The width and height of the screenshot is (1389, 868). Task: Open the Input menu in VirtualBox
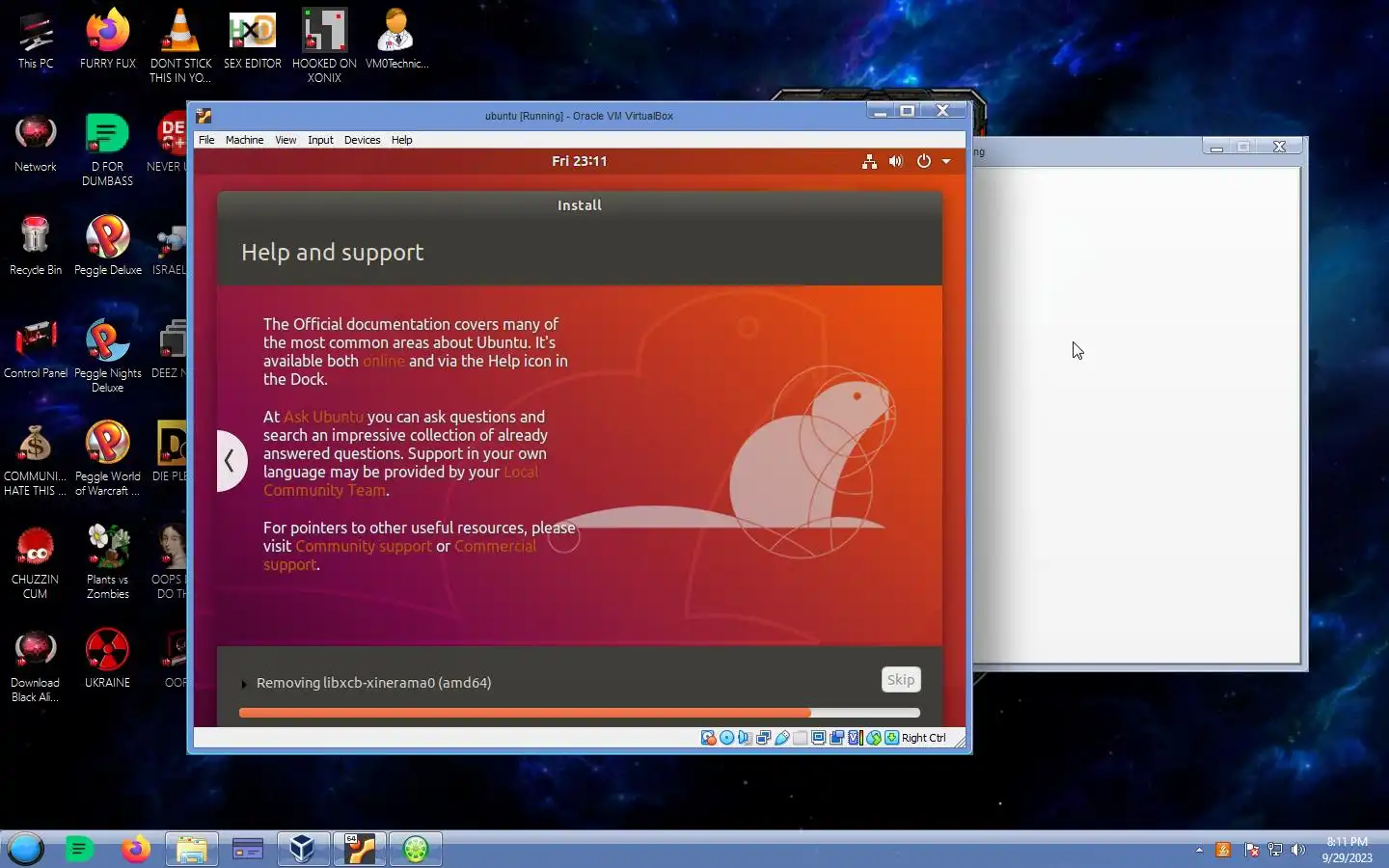point(320,140)
